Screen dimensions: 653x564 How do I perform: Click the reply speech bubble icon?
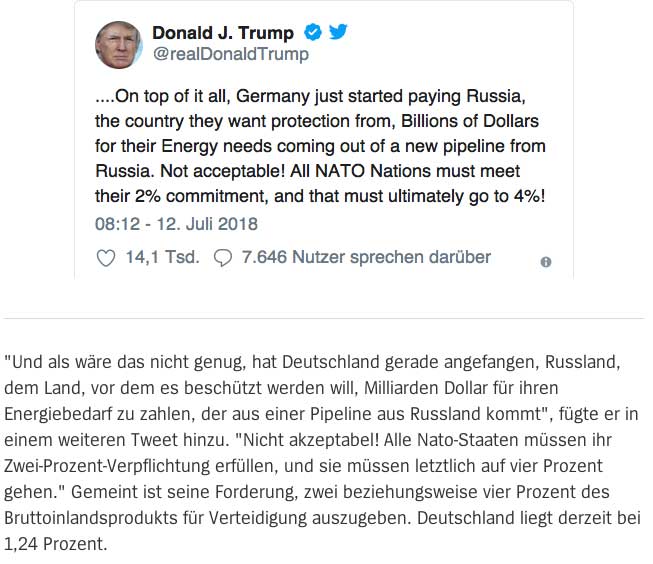click(223, 258)
